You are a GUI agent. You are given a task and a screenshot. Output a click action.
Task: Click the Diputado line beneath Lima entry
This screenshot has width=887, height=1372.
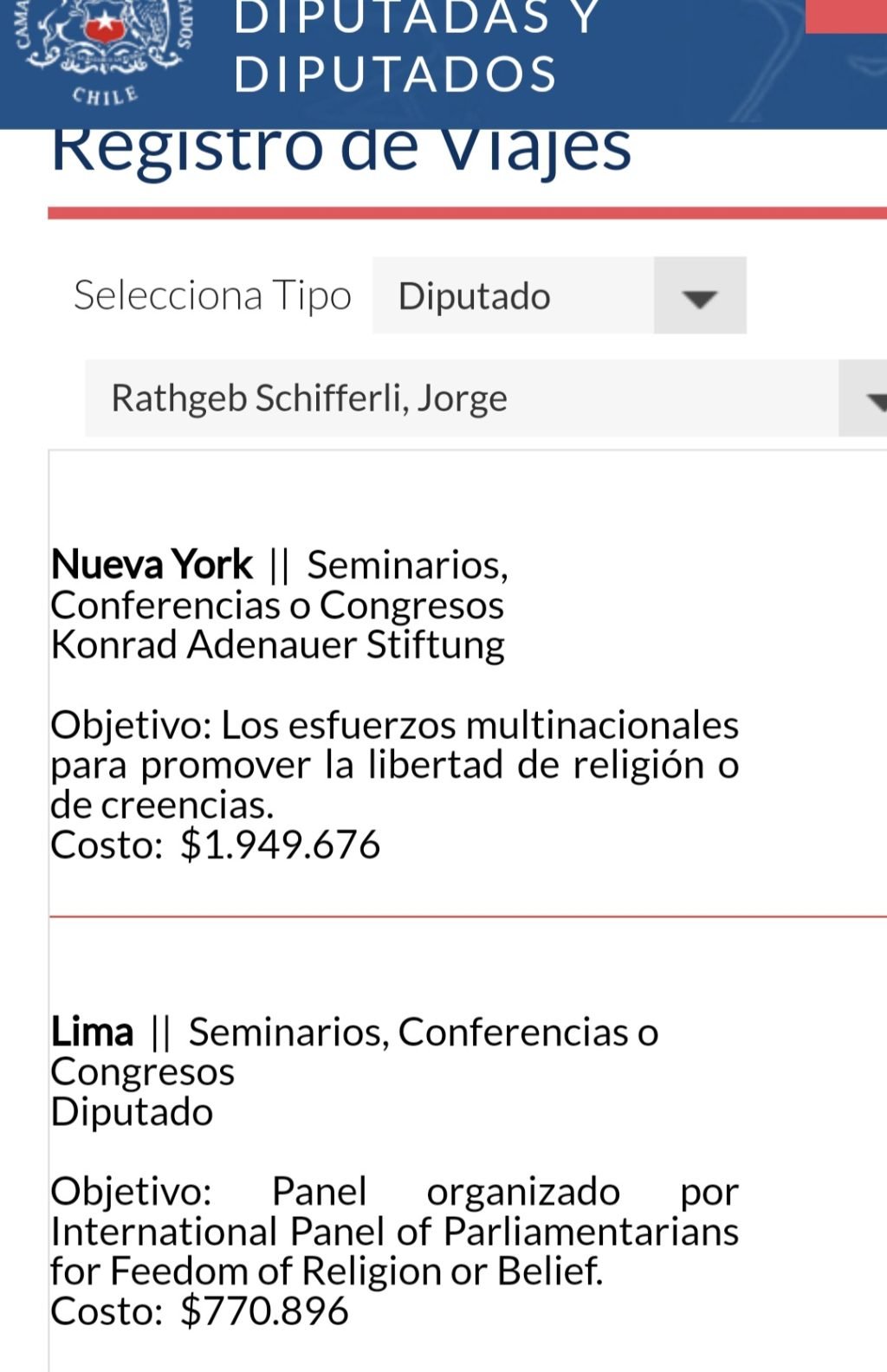[132, 1112]
